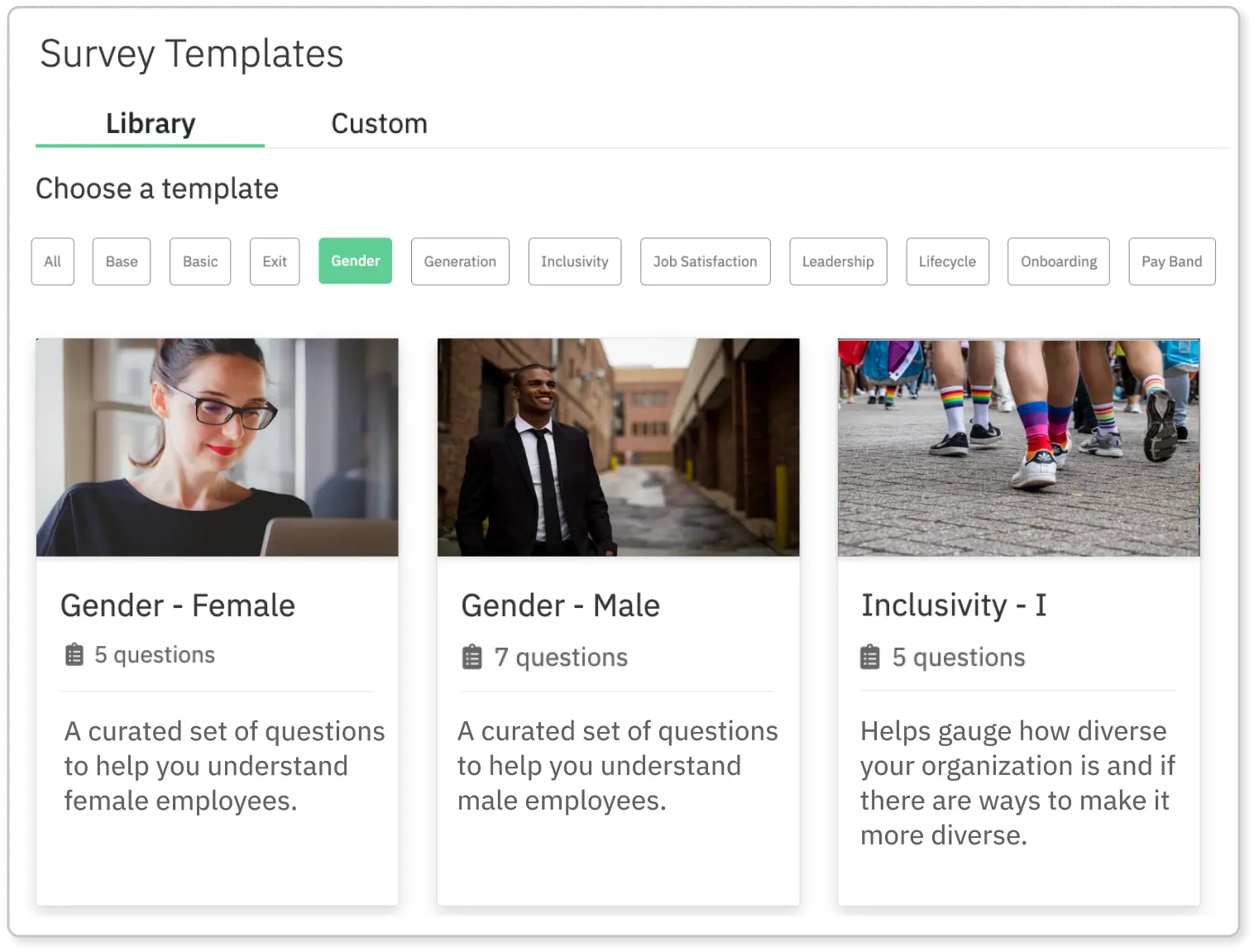Screen dimensions: 1254x952
Task: Open the Inclusivity - I title
Action: [x=954, y=605]
